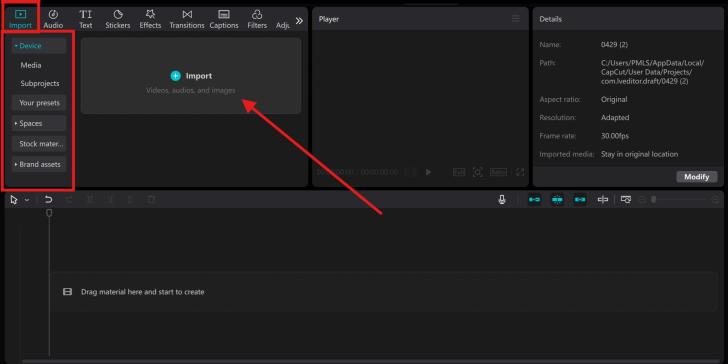
Task: Click the timeline playhead marker
Action: 49,213
